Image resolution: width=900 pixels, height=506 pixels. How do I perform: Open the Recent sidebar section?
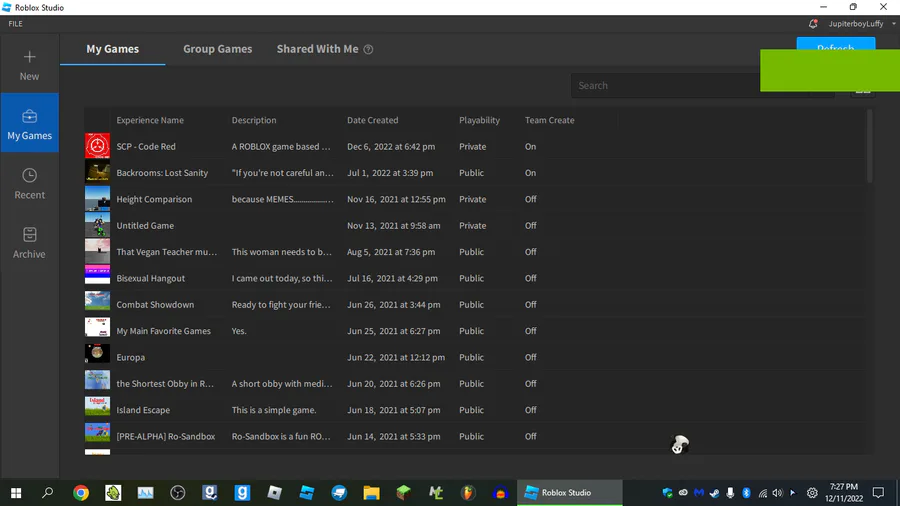click(29, 183)
